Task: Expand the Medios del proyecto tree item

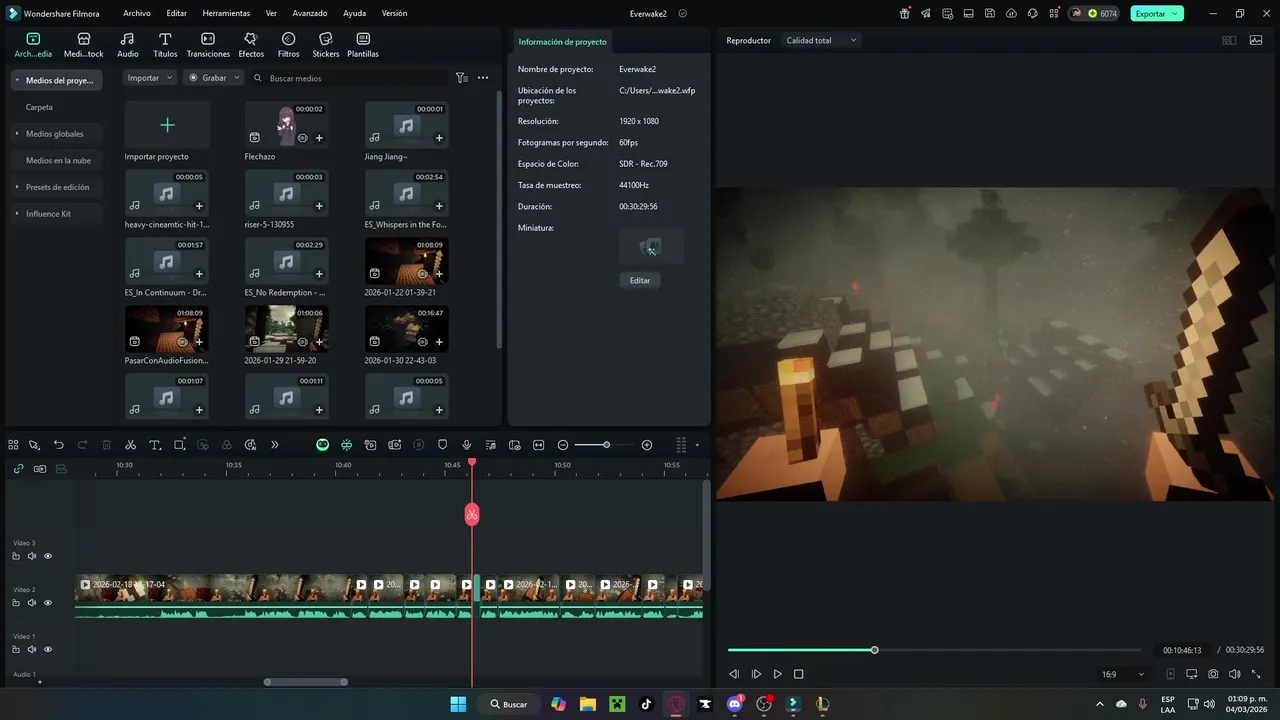Action: click(x=17, y=80)
